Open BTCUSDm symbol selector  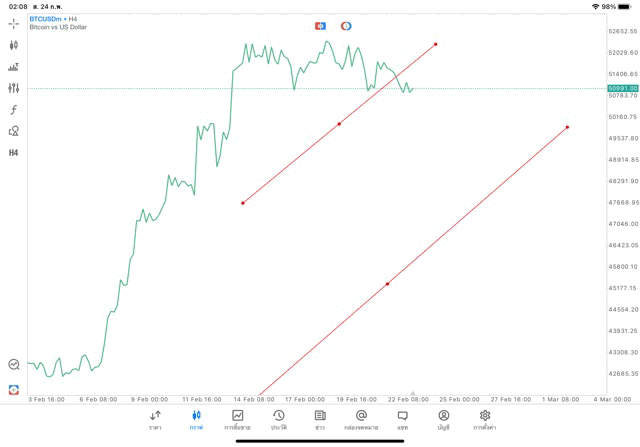click(x=48, y=19)
